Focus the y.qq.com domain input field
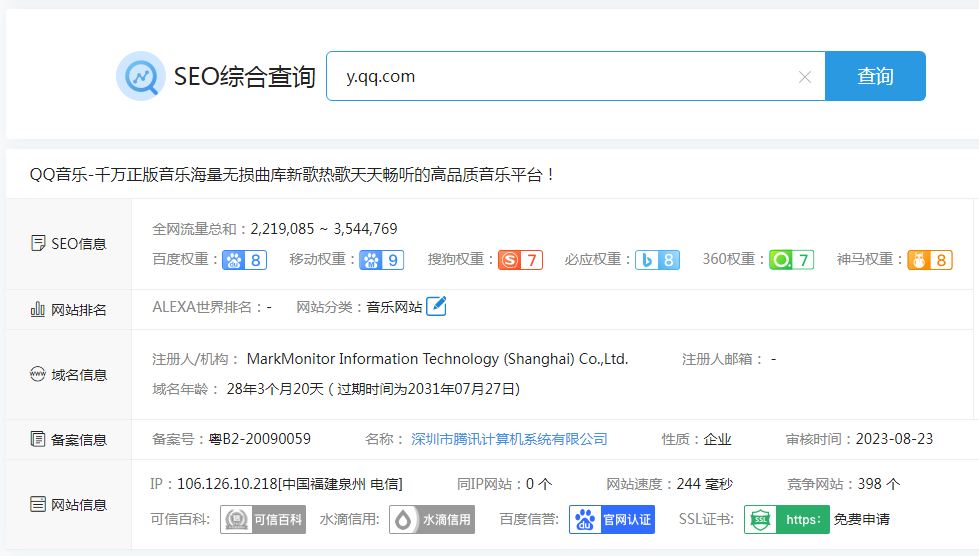The width and height of the screenshot is (979, 556). coord(575,76)
